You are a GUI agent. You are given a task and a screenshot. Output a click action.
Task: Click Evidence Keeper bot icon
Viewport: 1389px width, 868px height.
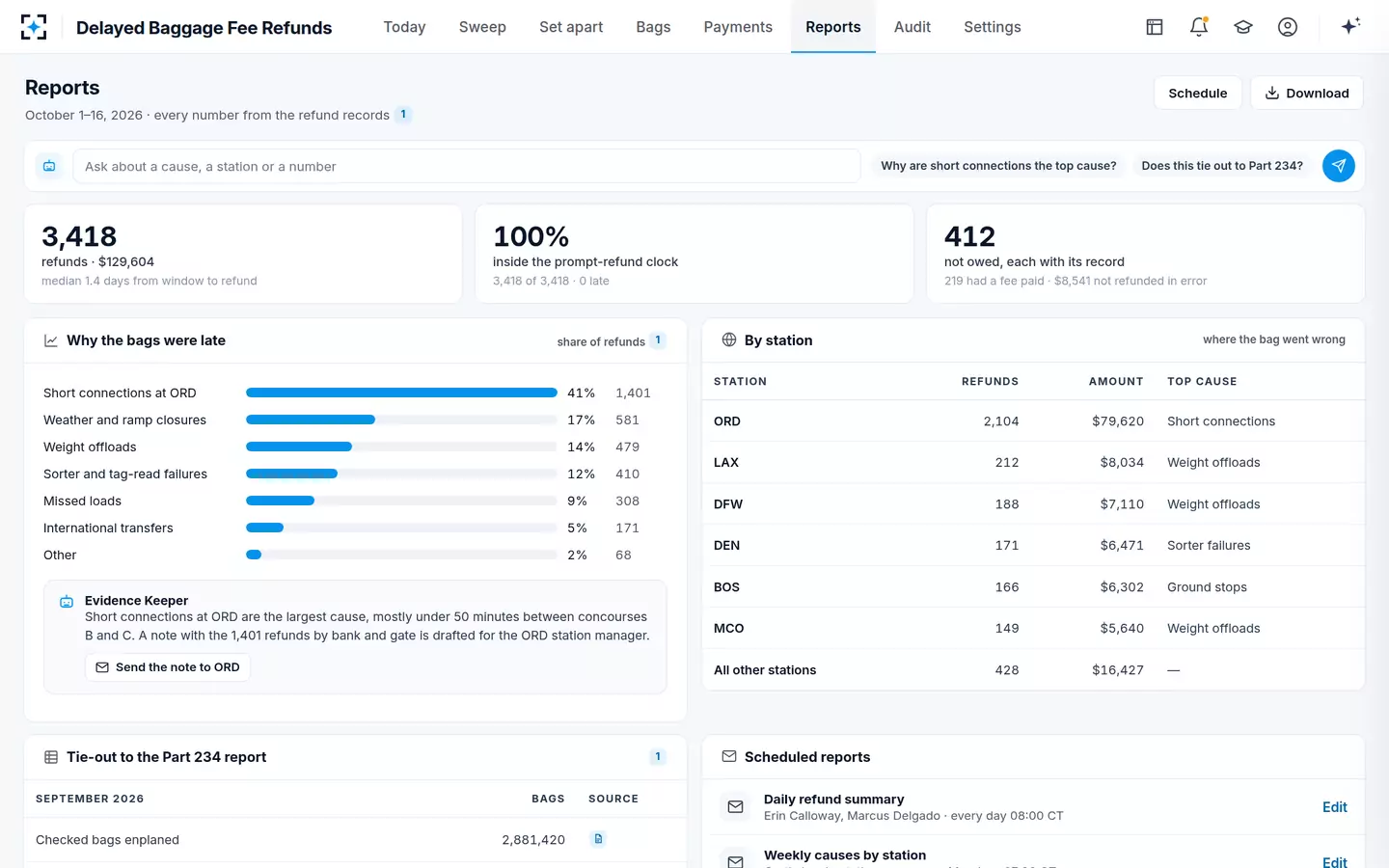[67, 602]
